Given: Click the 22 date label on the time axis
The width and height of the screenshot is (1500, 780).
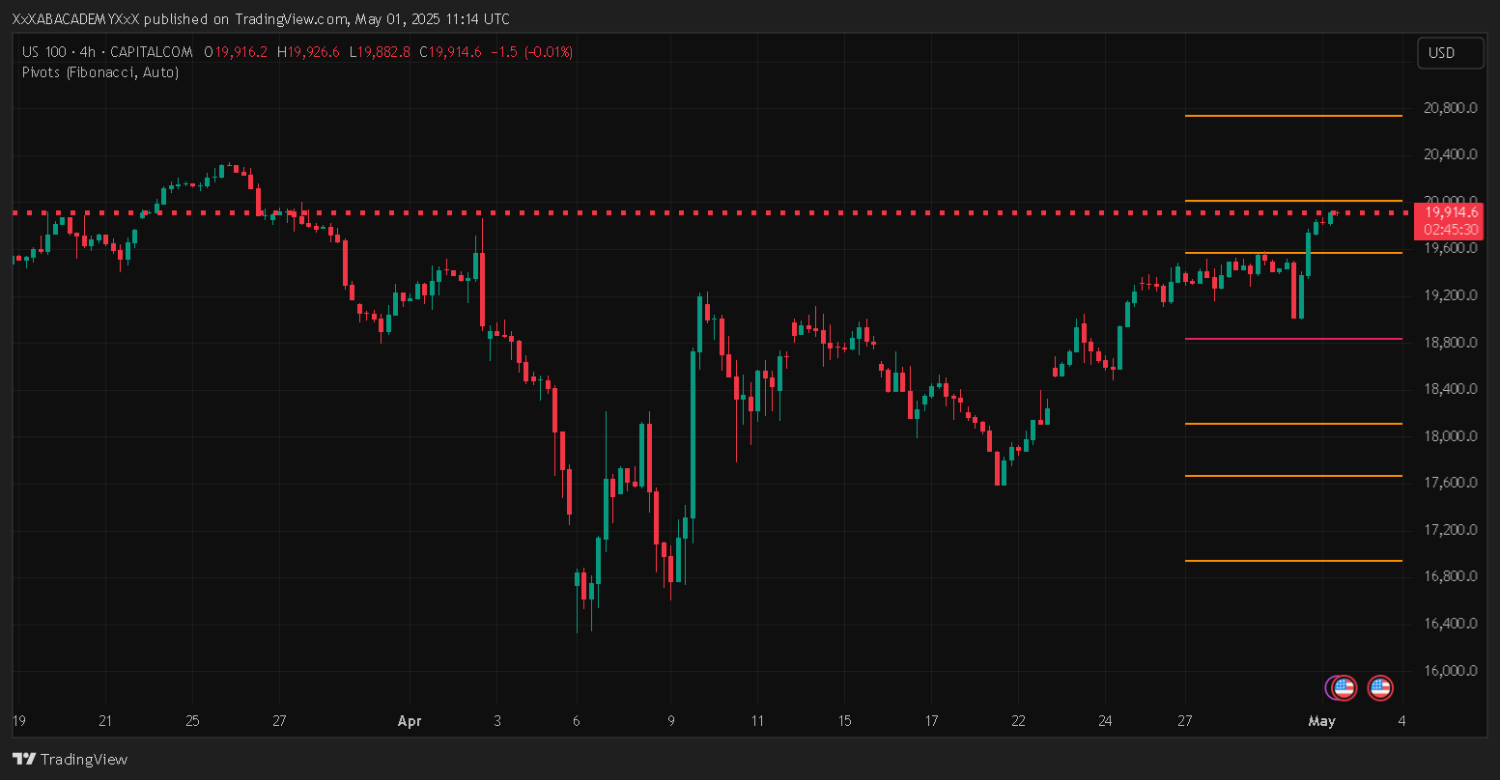Looking at the screenshot, I should coord(1017,721).
